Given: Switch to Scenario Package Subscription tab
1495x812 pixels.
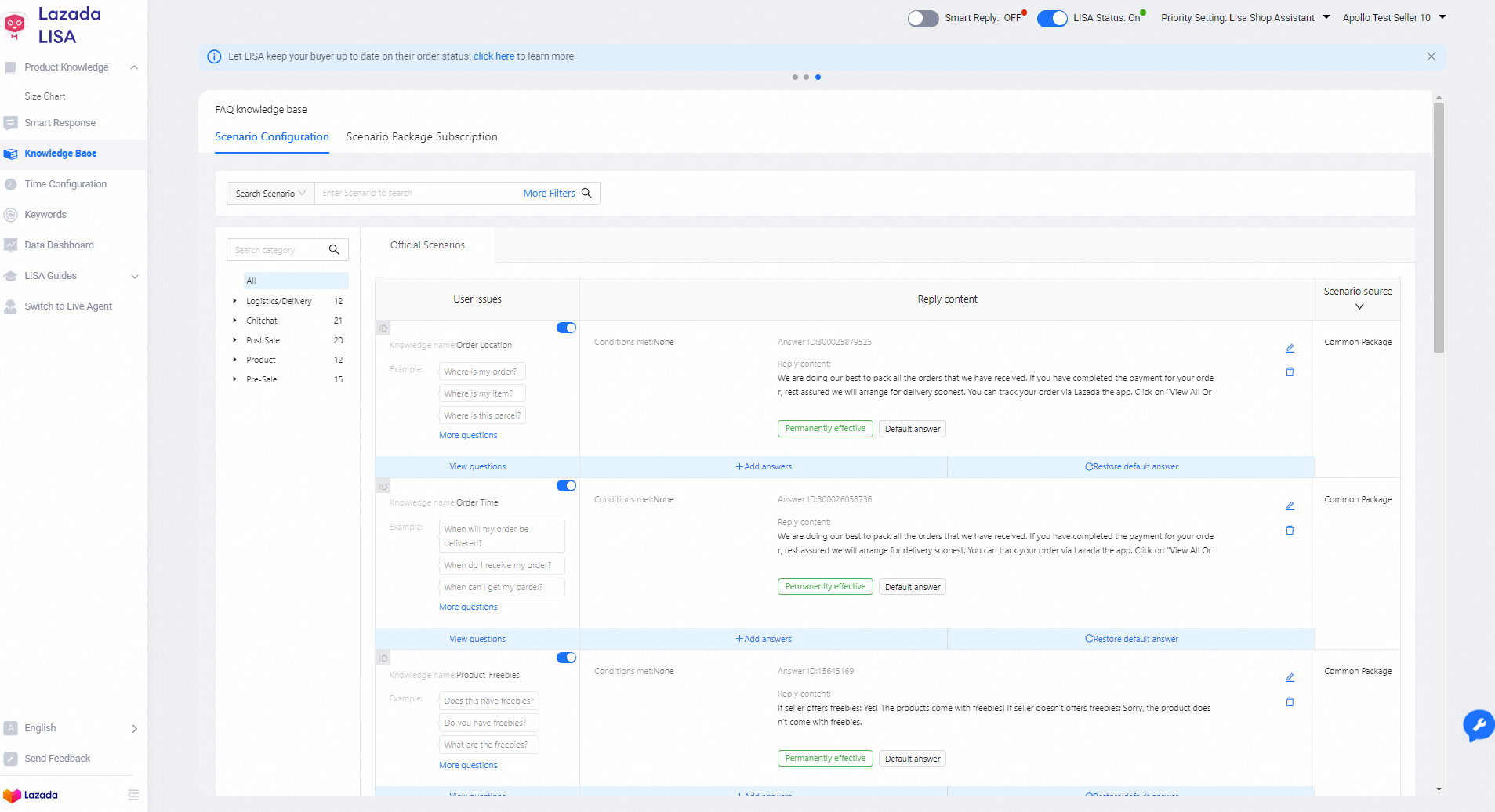Looking at the screenshot, I should (422, 137).
